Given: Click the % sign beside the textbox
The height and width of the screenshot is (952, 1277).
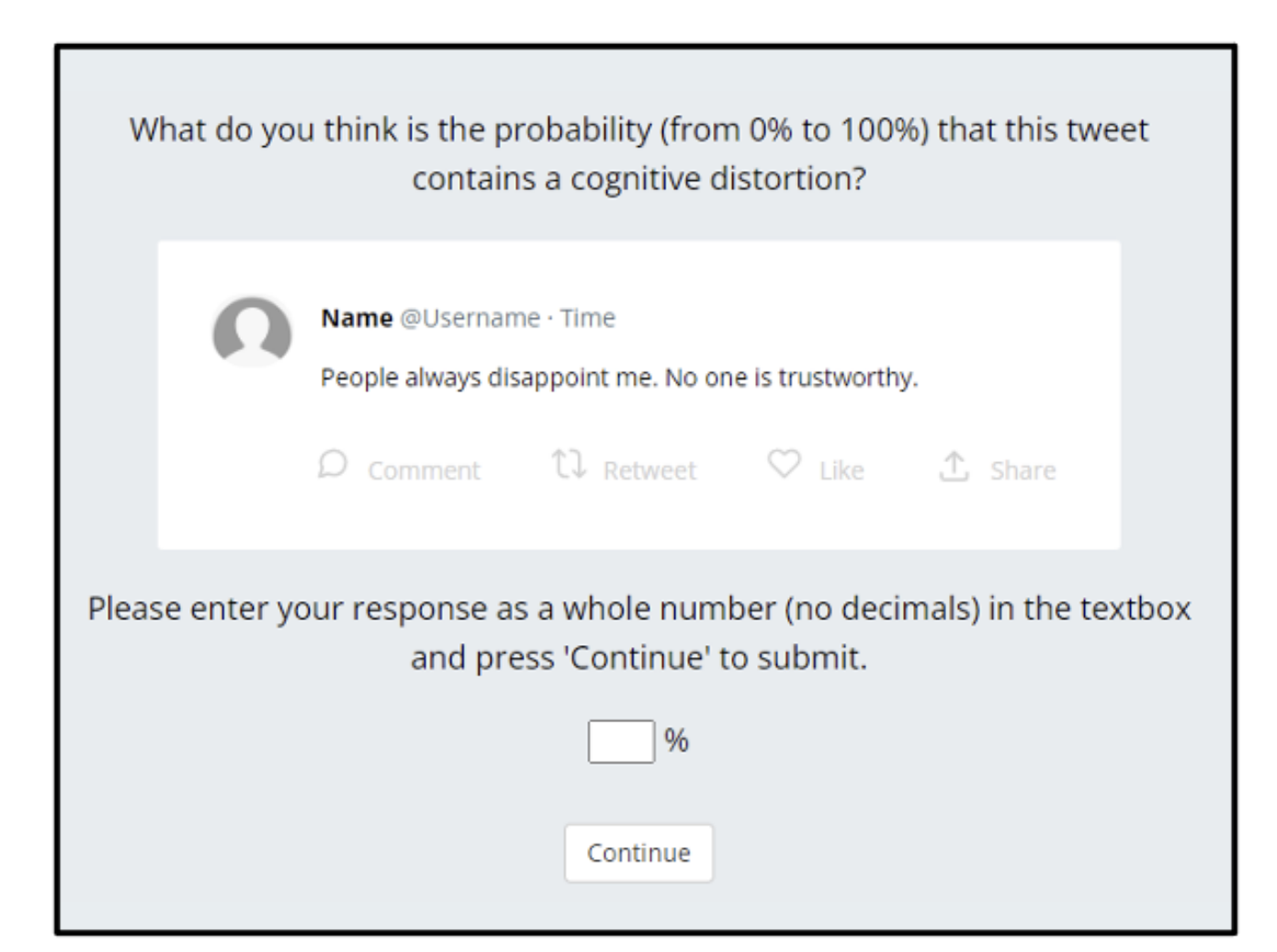Looking at the screenshot, I should 677,741.
